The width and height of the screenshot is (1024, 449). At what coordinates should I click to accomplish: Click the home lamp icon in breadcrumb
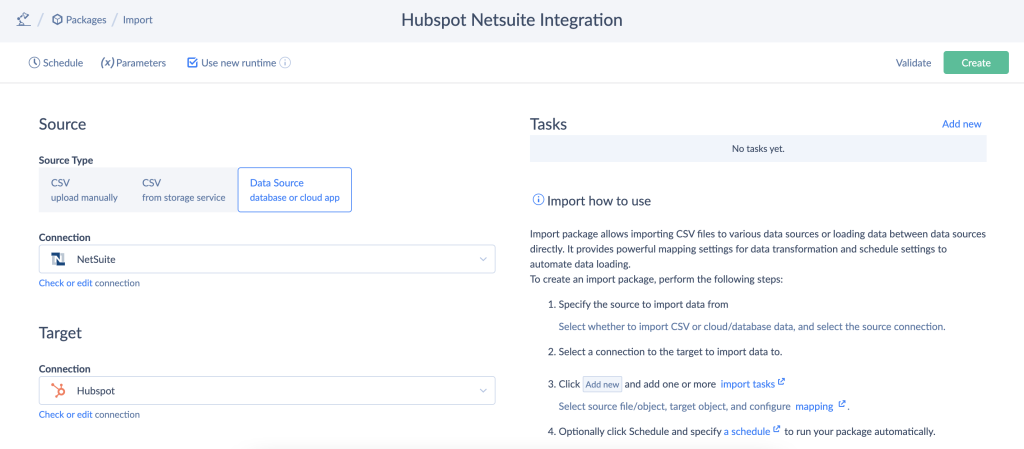pos(24,20)
